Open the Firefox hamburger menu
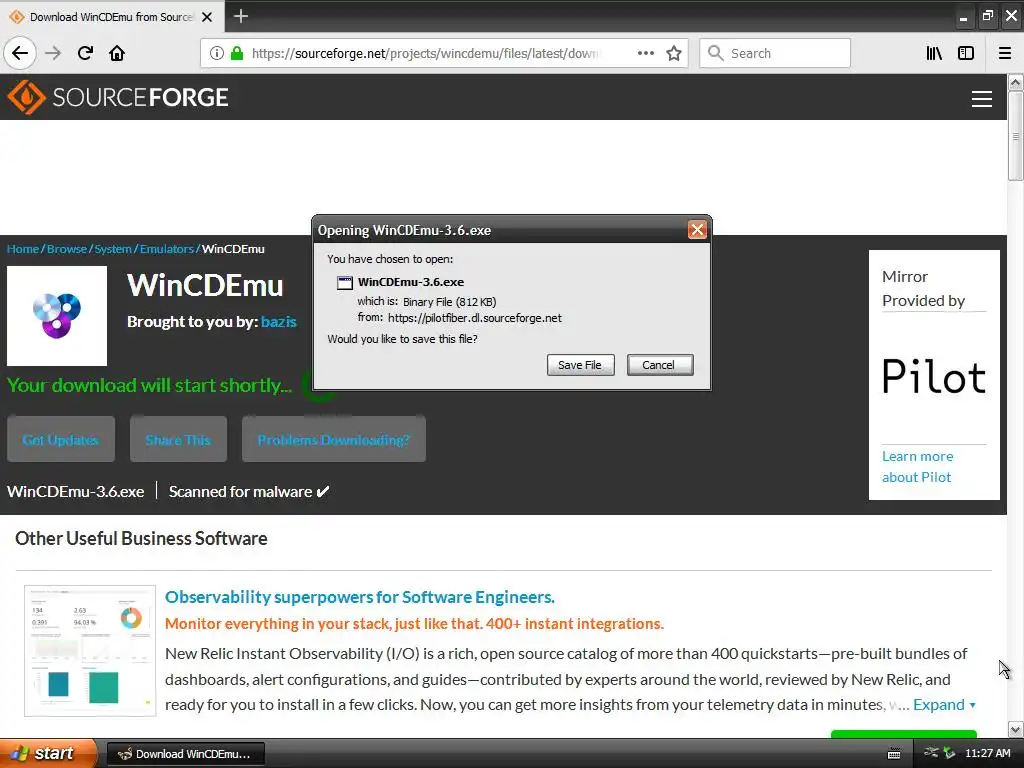The width and height of the screenshot is (1024, 768). coord(1005,53)
